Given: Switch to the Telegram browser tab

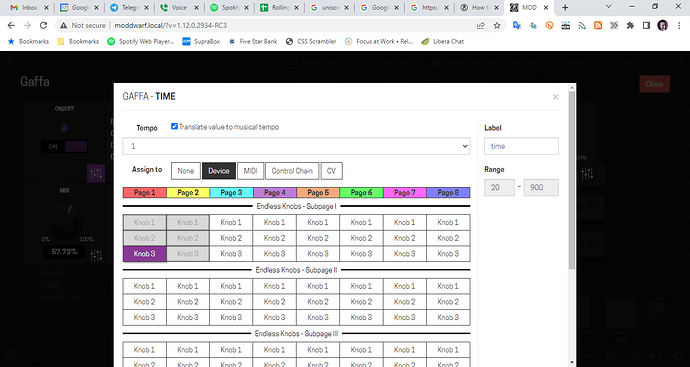Looking at the screenshot, I should (x=129, y=7).
